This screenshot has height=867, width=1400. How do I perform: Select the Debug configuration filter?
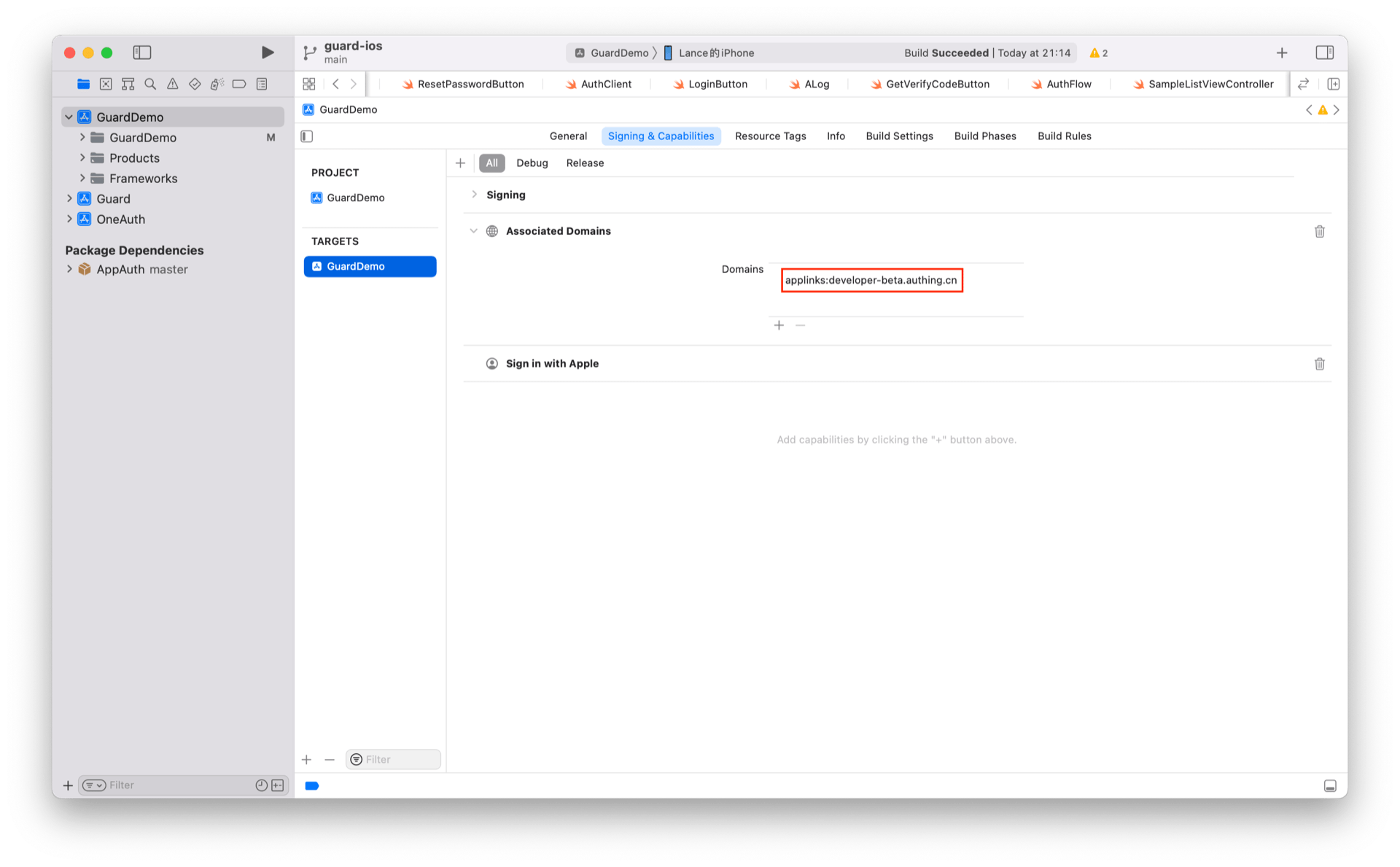tap(532, 163)
